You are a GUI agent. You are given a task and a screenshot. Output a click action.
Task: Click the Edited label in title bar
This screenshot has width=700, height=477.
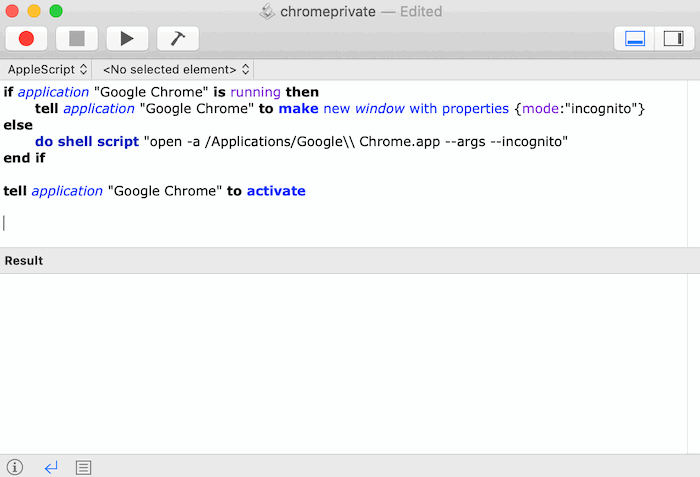(x=421, y=12)
